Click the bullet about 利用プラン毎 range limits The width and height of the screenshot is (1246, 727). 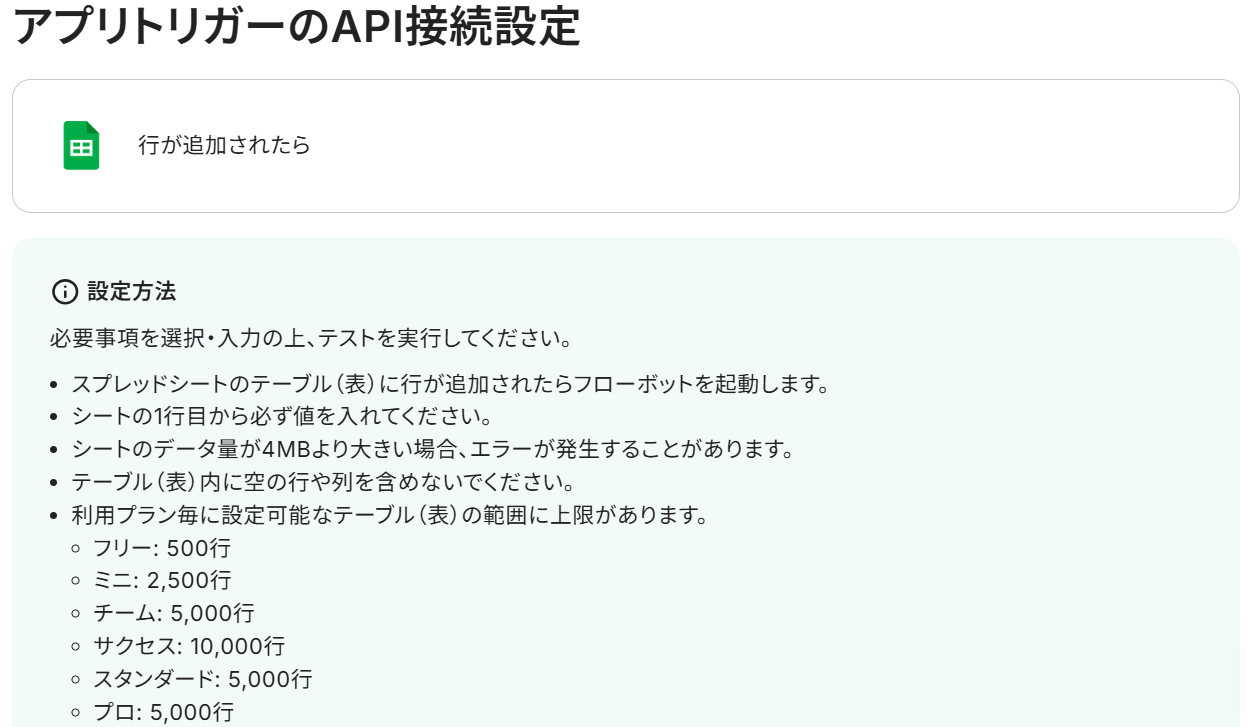[390, 515]
